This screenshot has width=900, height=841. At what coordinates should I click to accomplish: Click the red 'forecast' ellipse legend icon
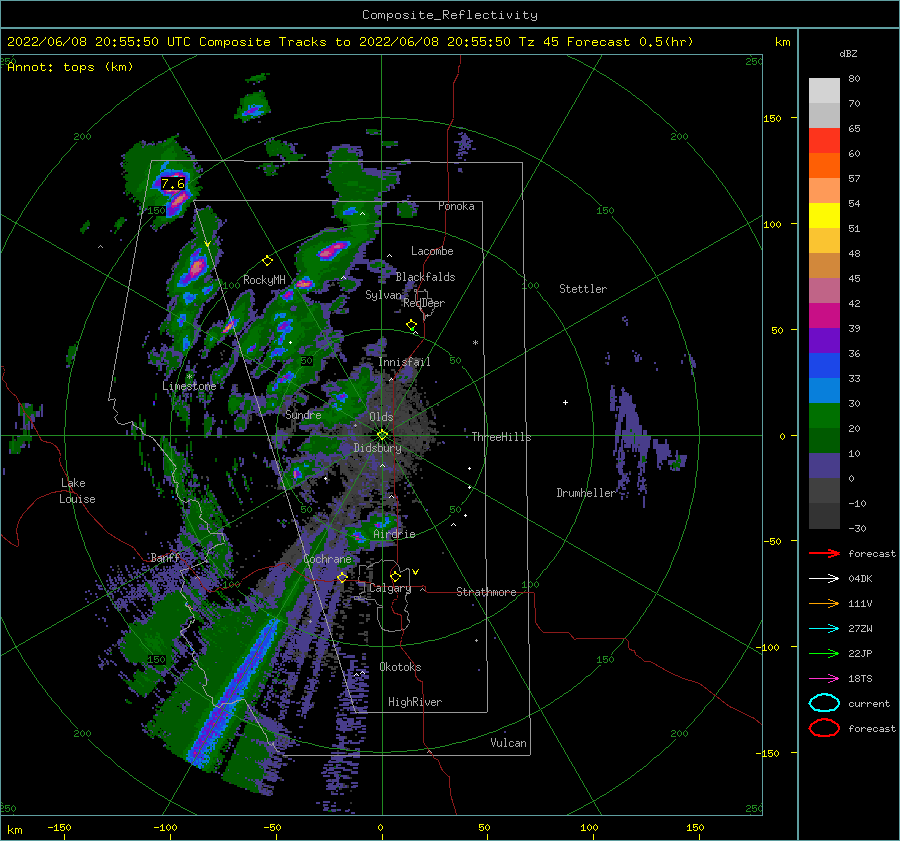pyautogui.click(x=824, y=728)
